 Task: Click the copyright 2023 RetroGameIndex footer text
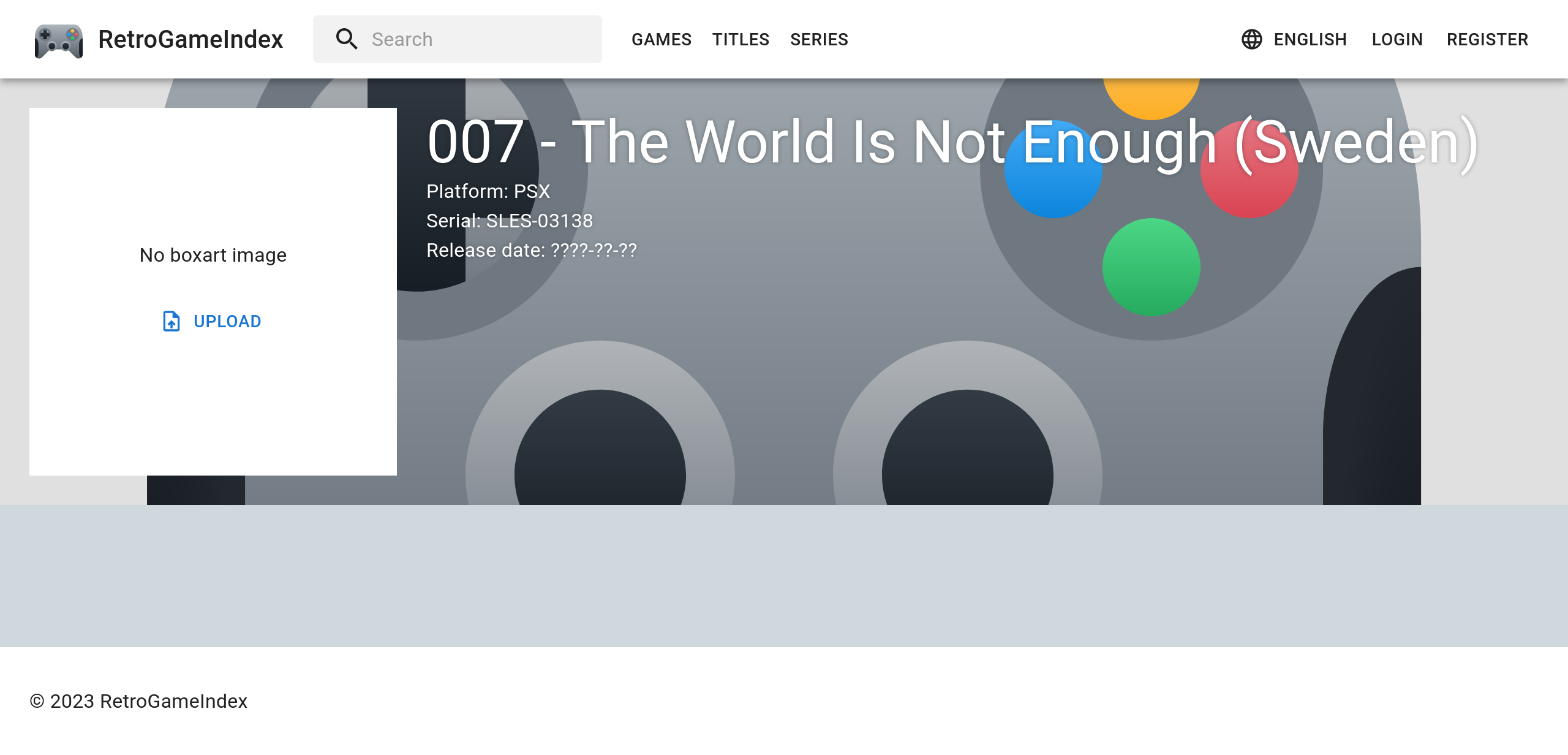(x=138, y=701)
